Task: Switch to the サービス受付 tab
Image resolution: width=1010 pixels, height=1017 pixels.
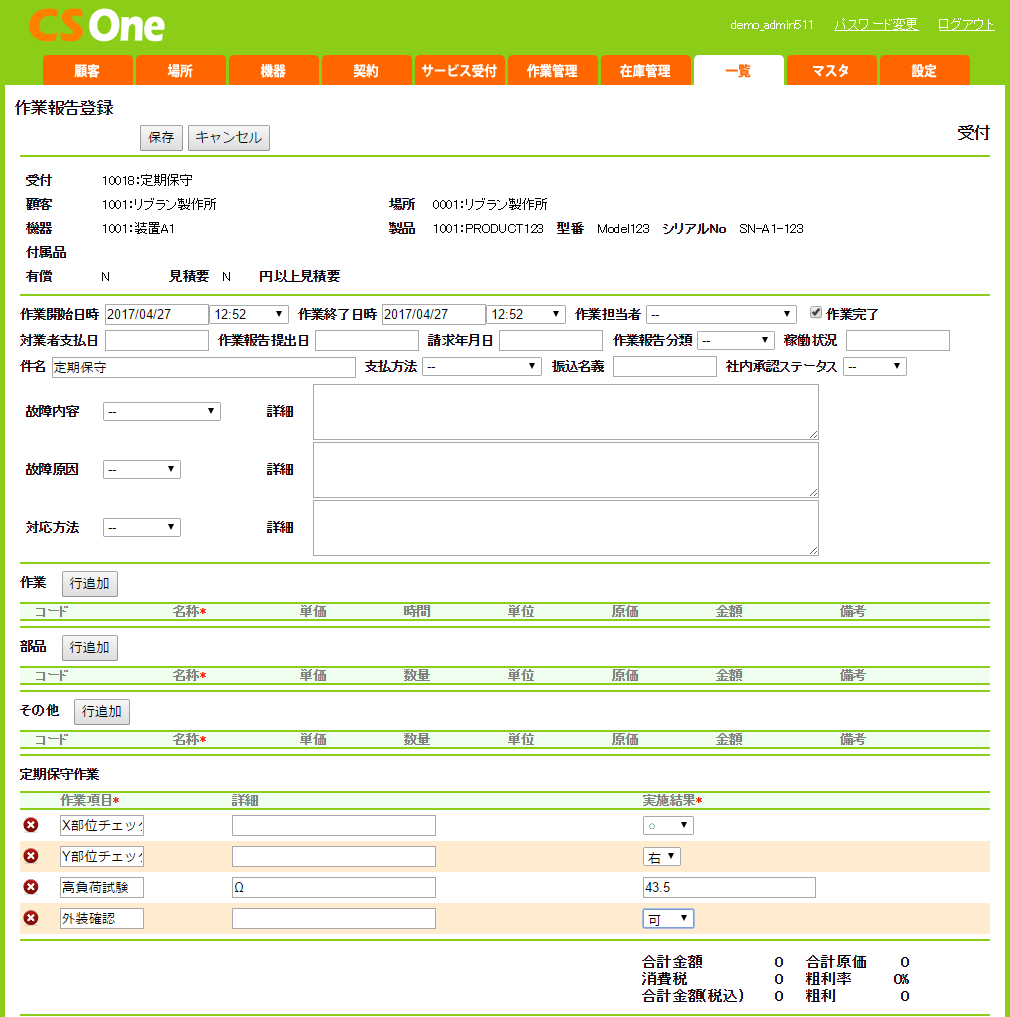Action: (x=459, y=70)
